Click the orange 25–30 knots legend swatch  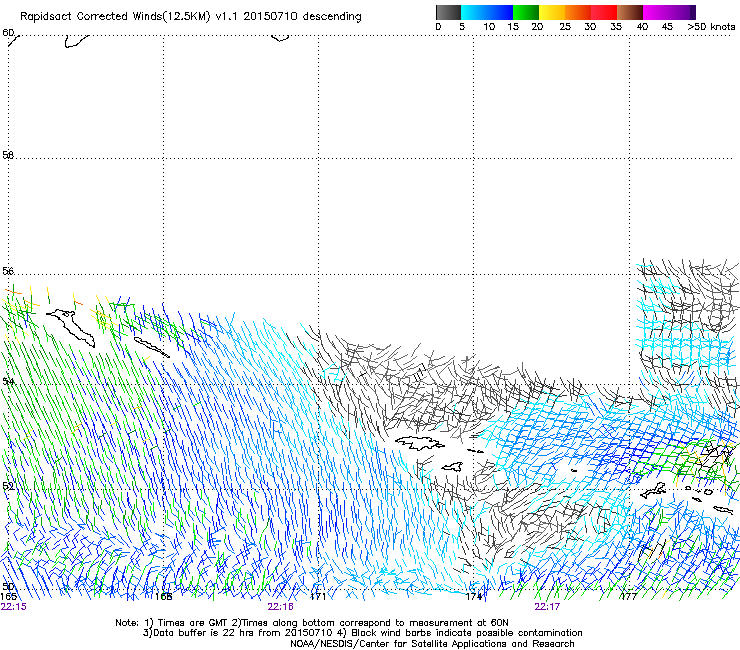pos(578,12)
